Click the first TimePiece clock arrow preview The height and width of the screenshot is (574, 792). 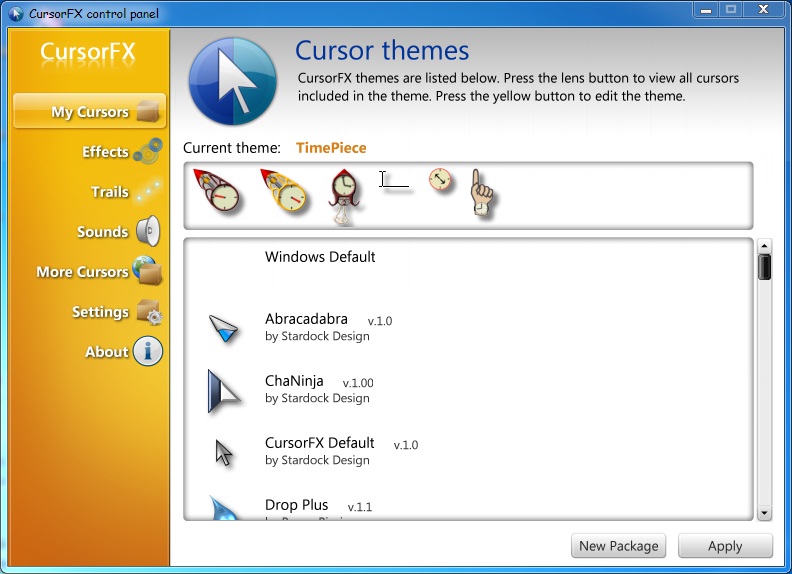click(216, 193)
